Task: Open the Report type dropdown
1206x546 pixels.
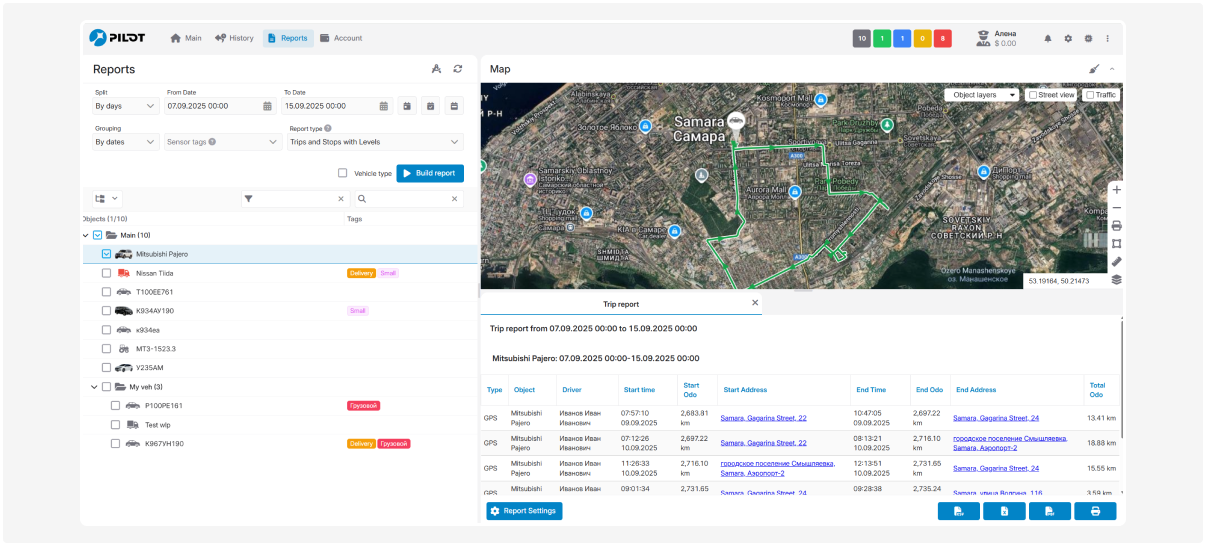Action: pyautogui.click(x=375, y=142)
